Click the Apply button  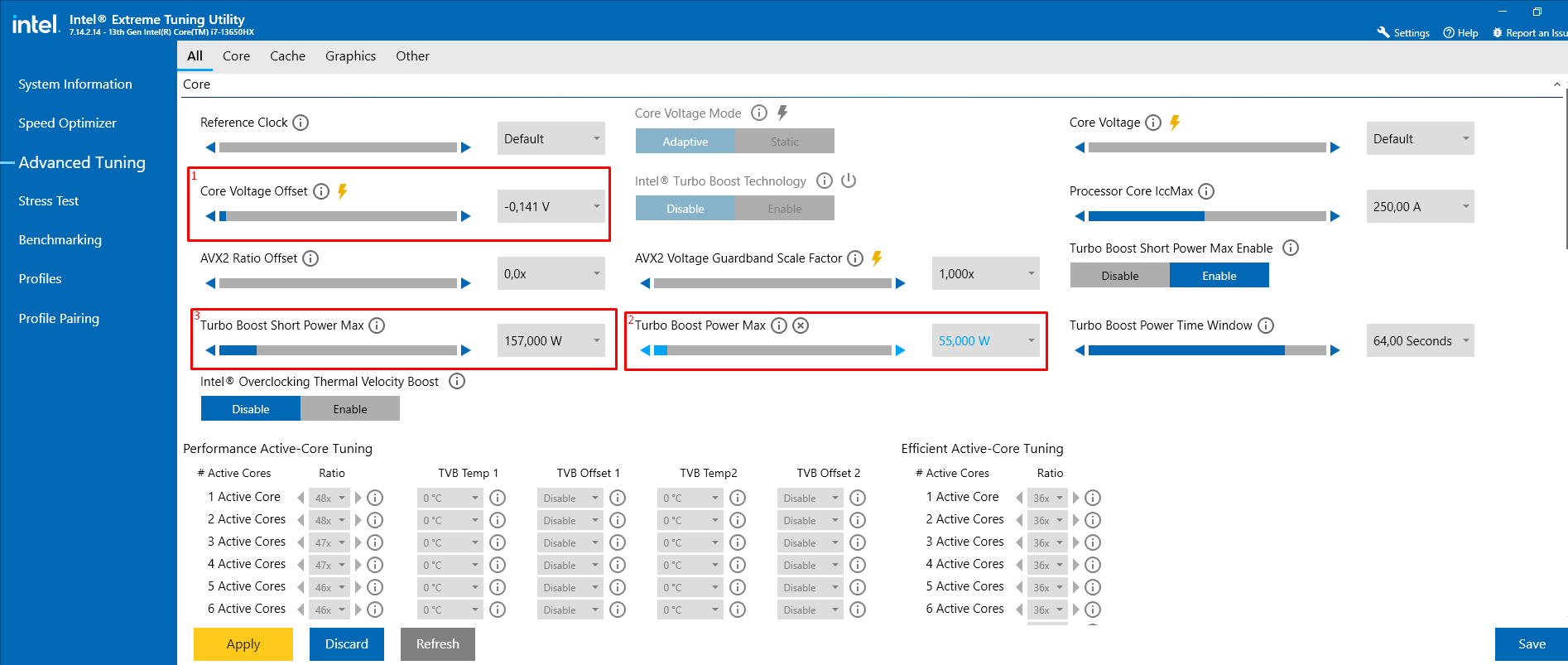pos(243,643)
